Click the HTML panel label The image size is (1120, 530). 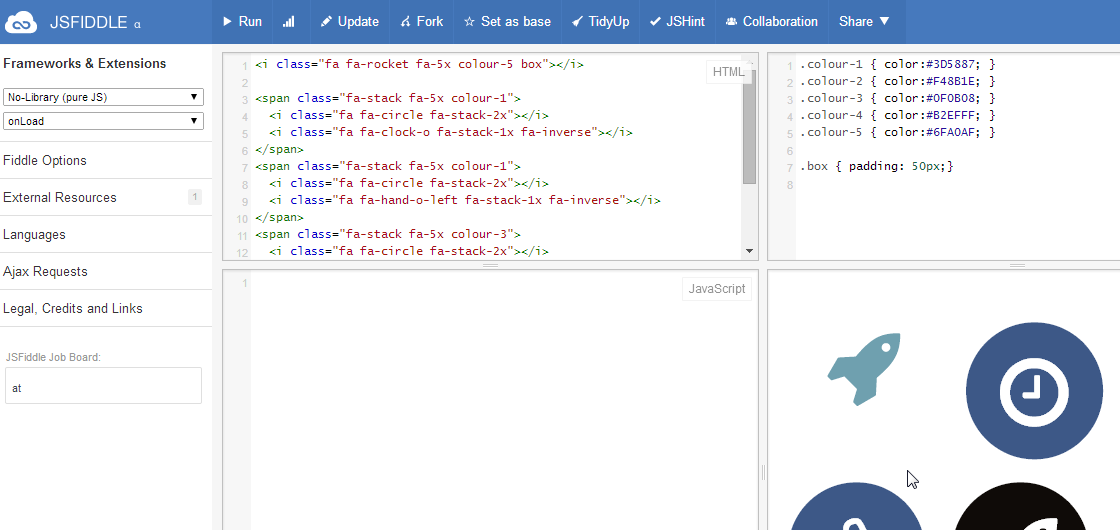pyautogui.click(x=728, y=71)
